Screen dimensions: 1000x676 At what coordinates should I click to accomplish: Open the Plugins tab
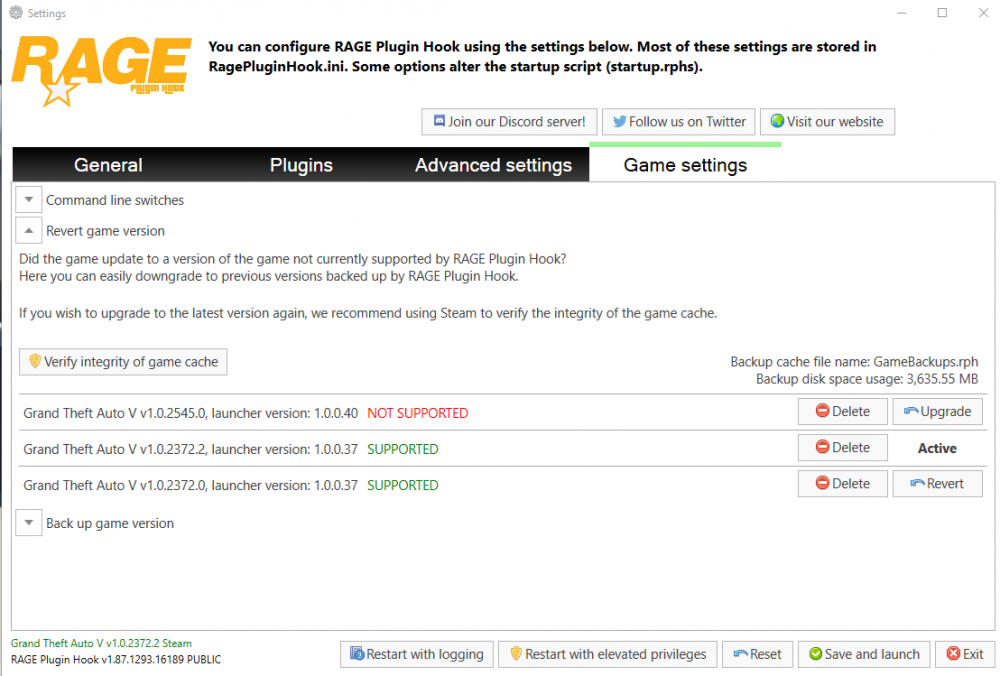[301, 165]
